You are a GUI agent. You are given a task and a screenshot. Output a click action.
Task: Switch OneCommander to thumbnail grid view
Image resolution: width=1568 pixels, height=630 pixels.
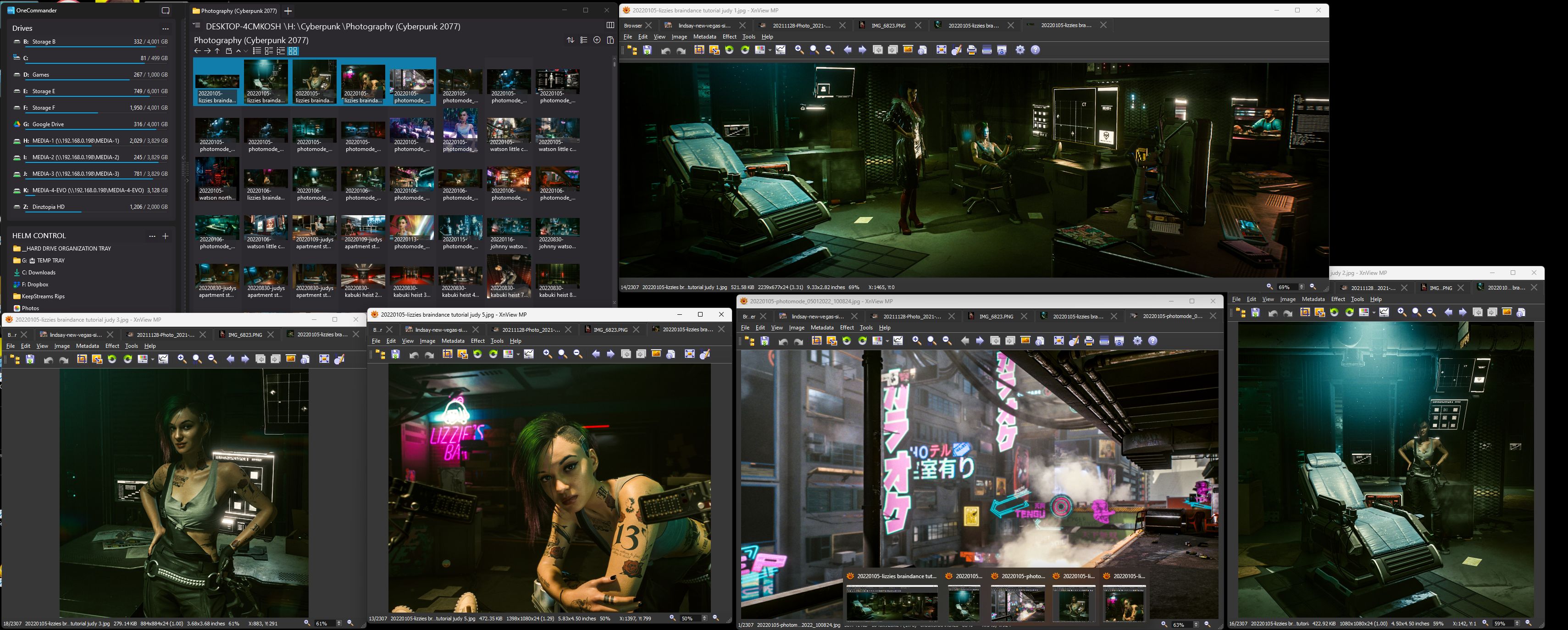pos(293,51)
